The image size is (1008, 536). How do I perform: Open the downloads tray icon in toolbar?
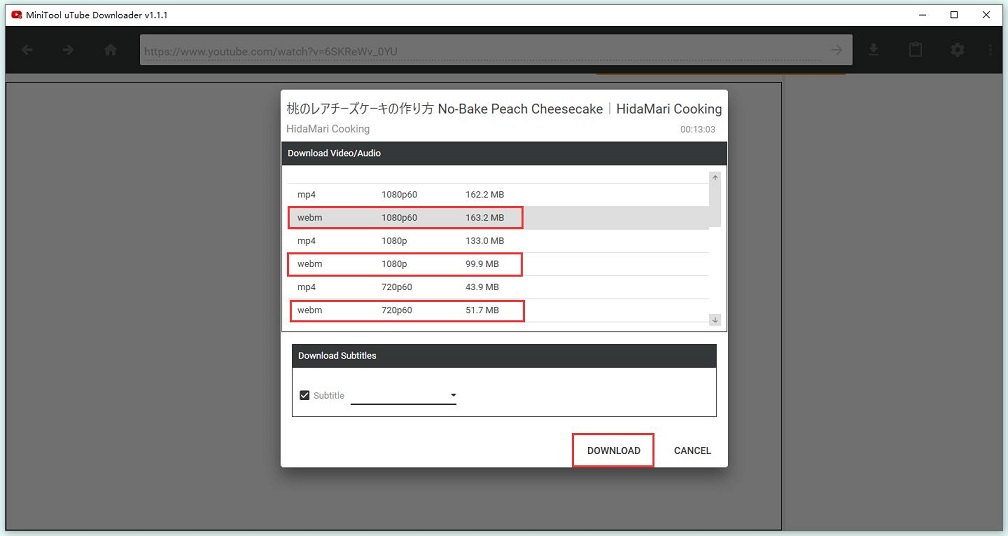tap(874, 49)
